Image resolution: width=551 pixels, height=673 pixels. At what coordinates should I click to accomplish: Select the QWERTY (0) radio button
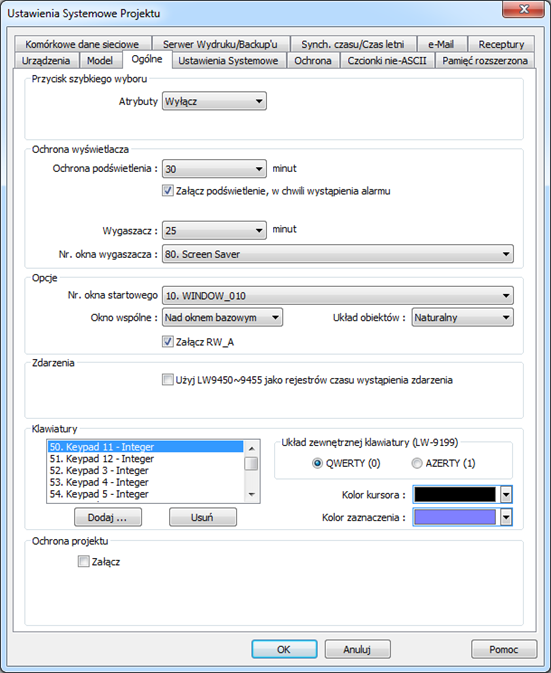317,464
